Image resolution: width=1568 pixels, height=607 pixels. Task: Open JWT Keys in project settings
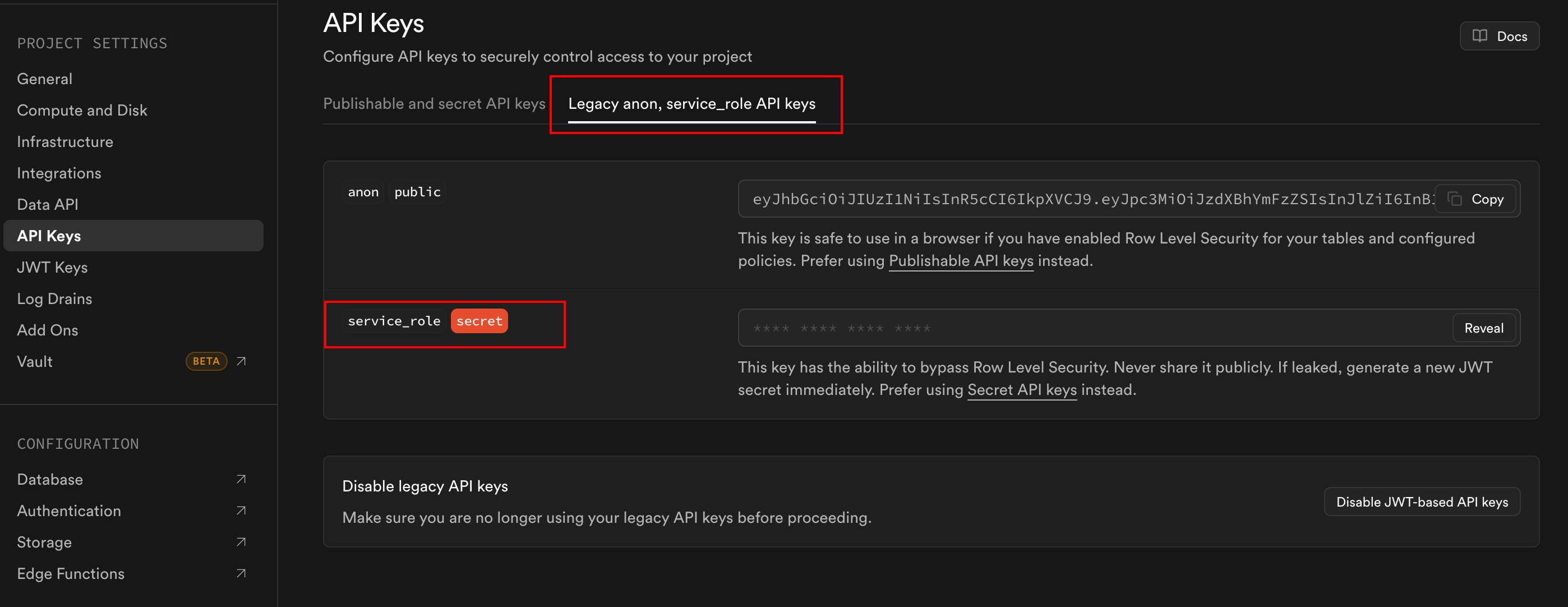tap(52, 267)
